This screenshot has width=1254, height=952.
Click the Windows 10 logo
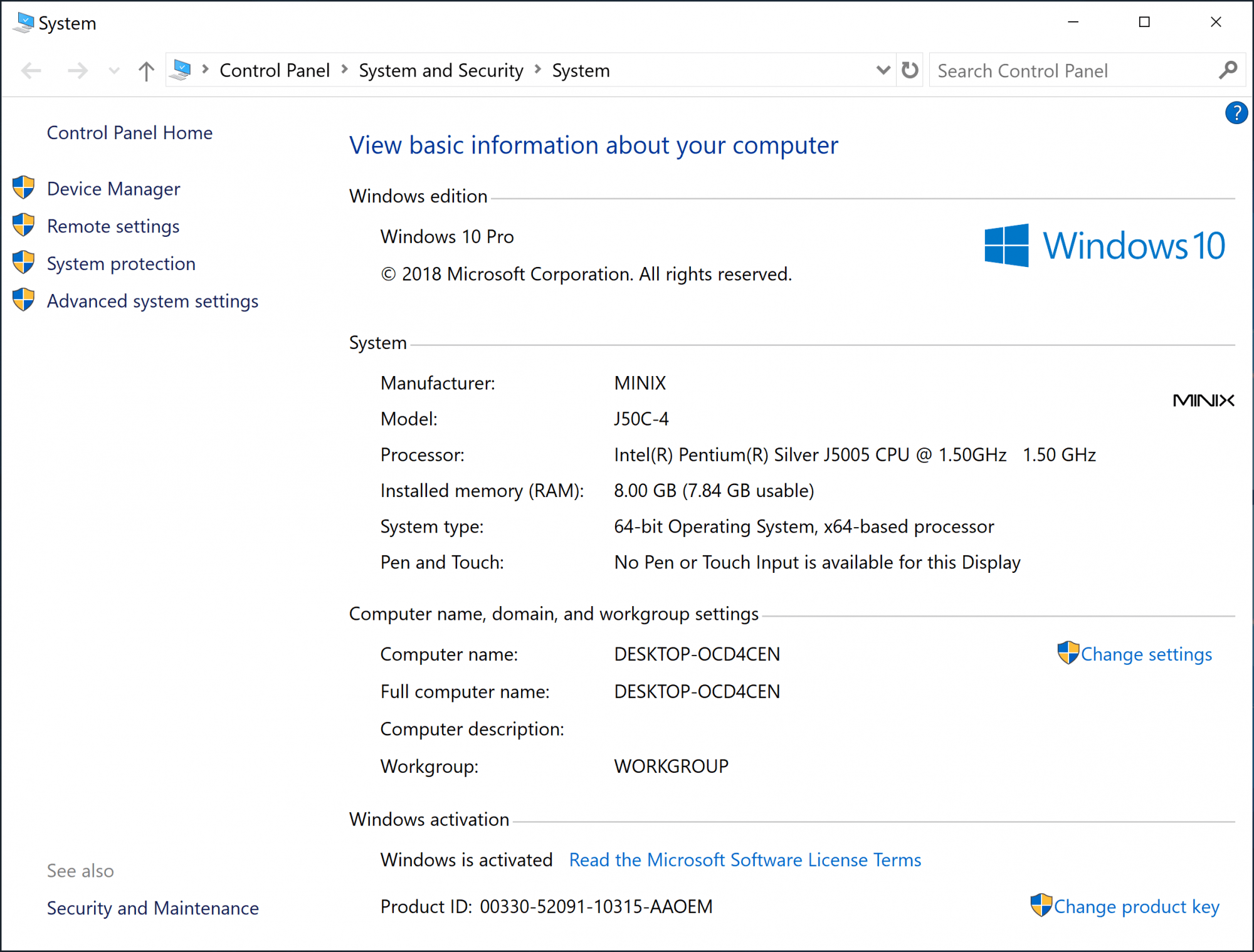(1105, 245)
